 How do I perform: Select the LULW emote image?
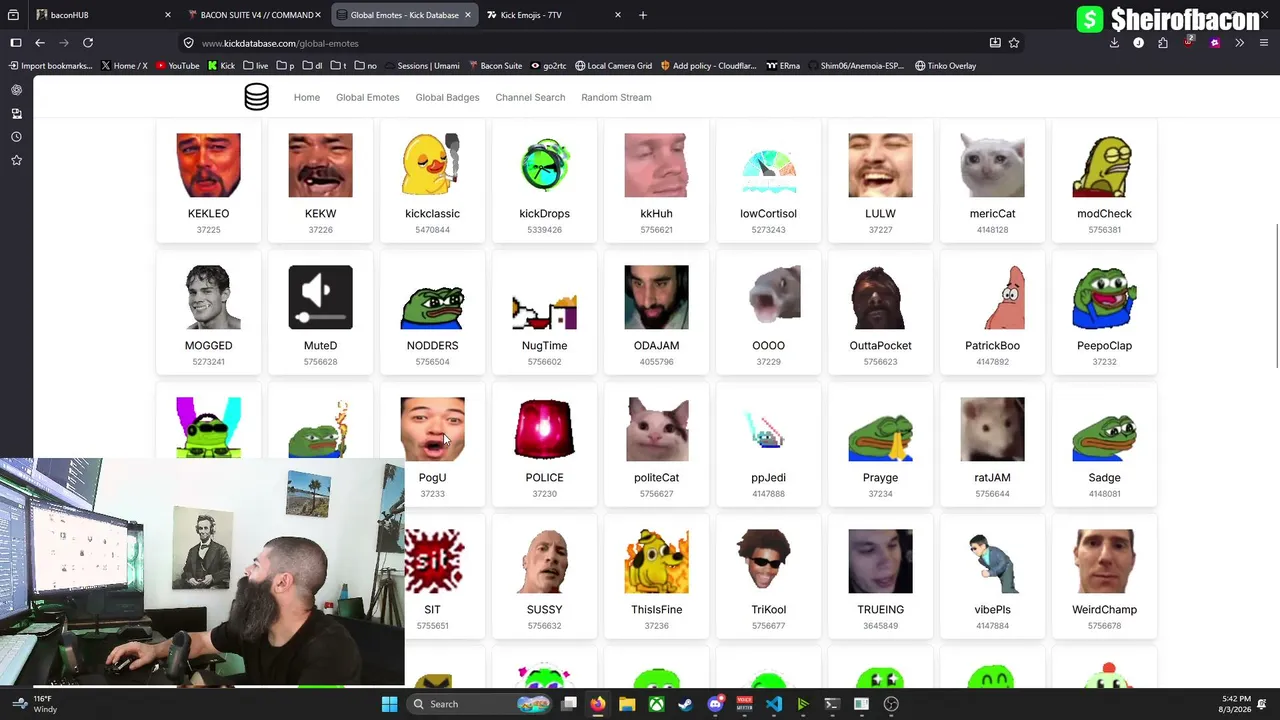pyautogui.click(x=880, y=165)
